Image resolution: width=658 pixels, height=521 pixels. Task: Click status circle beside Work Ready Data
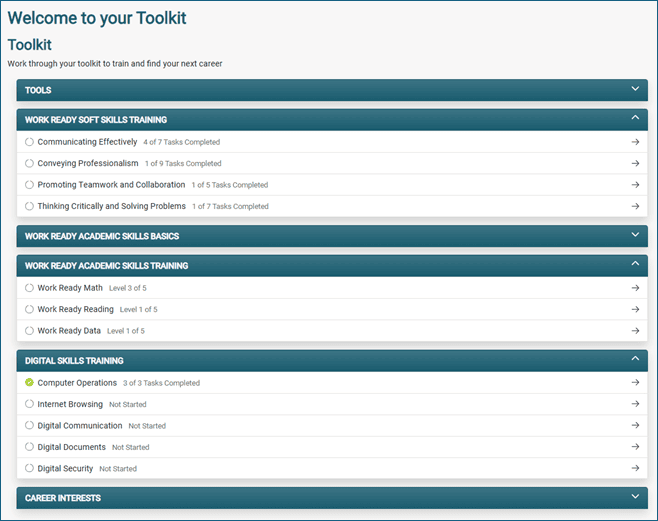29,331
